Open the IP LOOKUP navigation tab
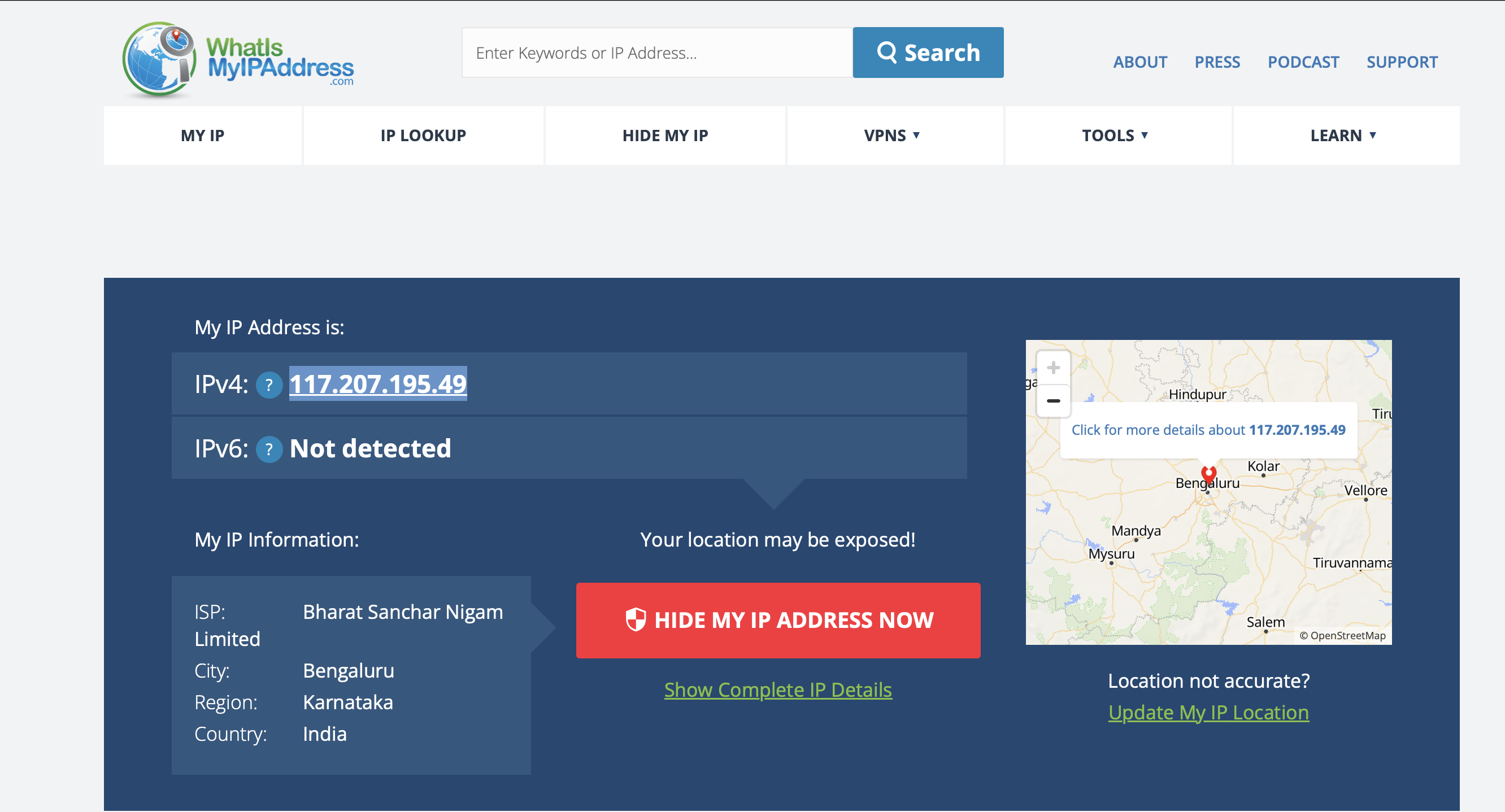 coord(423,136)
